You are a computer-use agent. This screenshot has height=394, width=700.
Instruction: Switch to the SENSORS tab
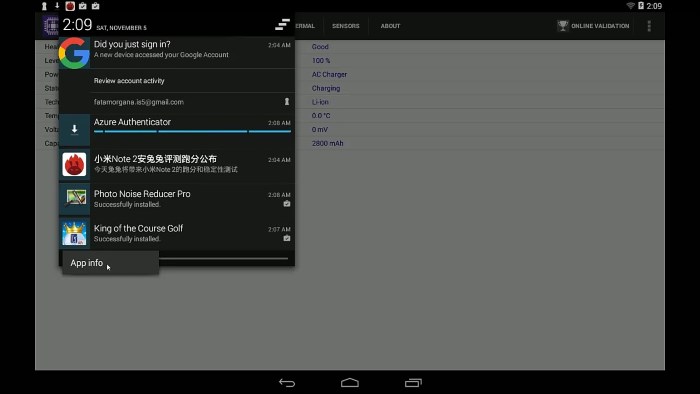(x=346, y=26)
